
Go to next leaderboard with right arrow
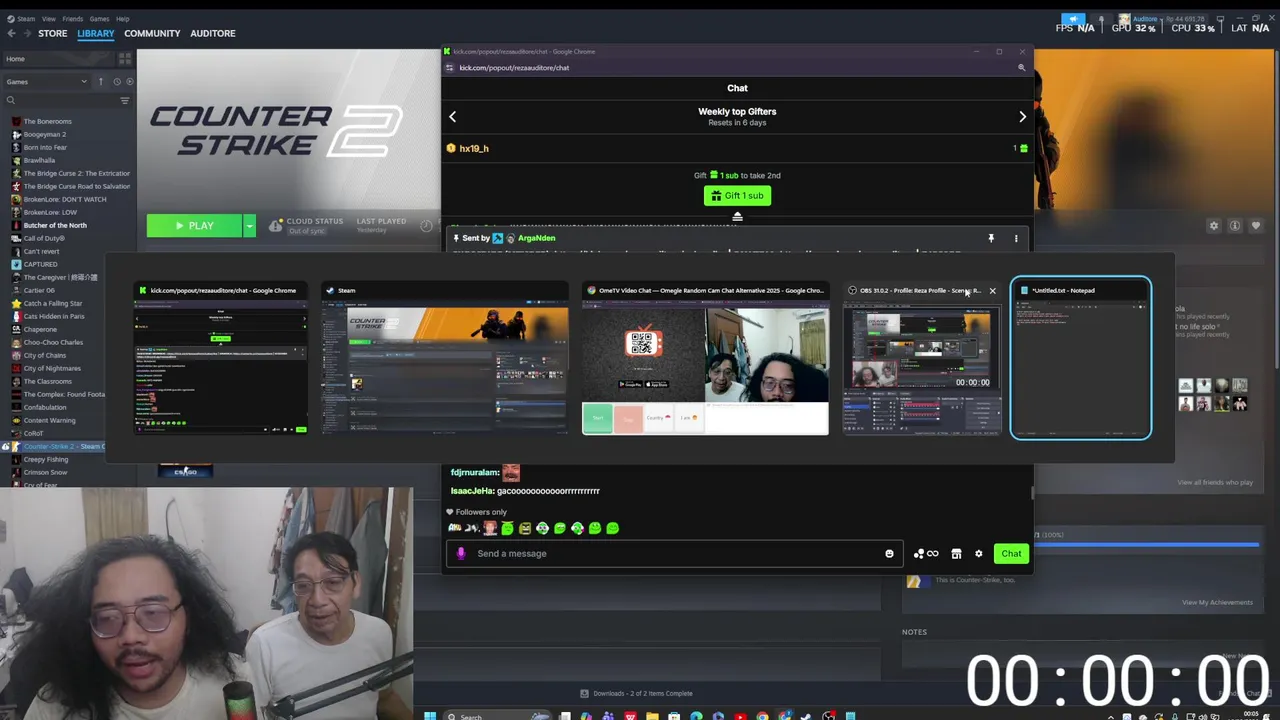(x=1022, y=117)
